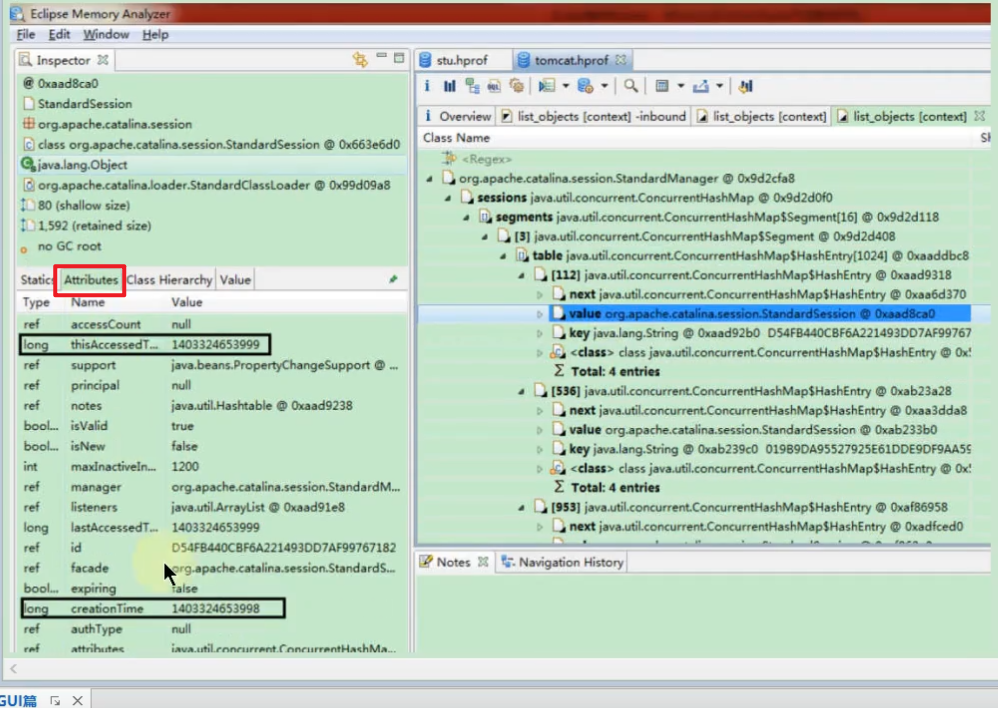Select the Class Hierarchy tab
This screenshot has width=998, height=708.
[169, 280]
